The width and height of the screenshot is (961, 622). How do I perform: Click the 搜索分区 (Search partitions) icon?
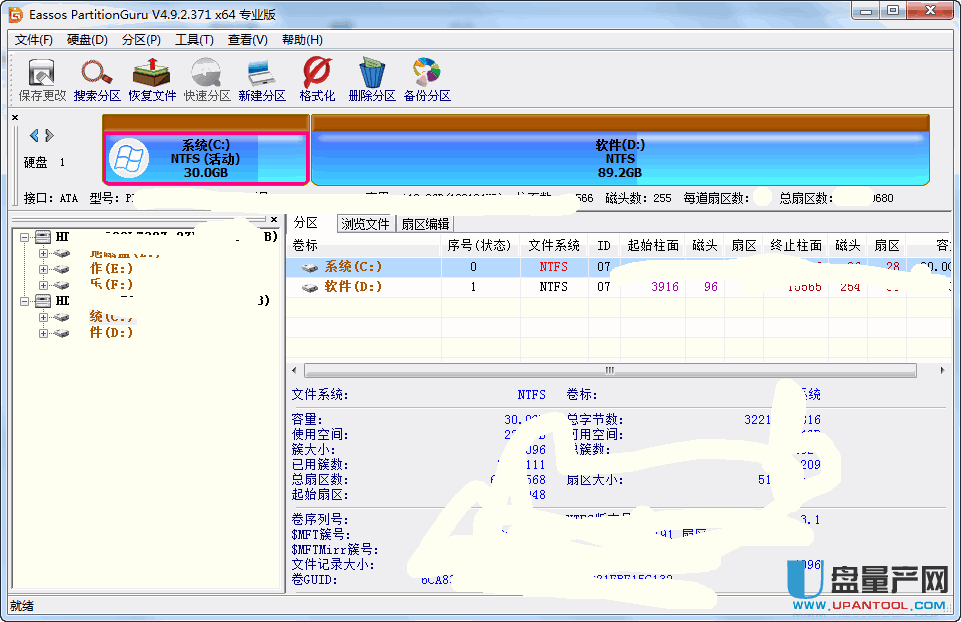[x=97, y=79]
